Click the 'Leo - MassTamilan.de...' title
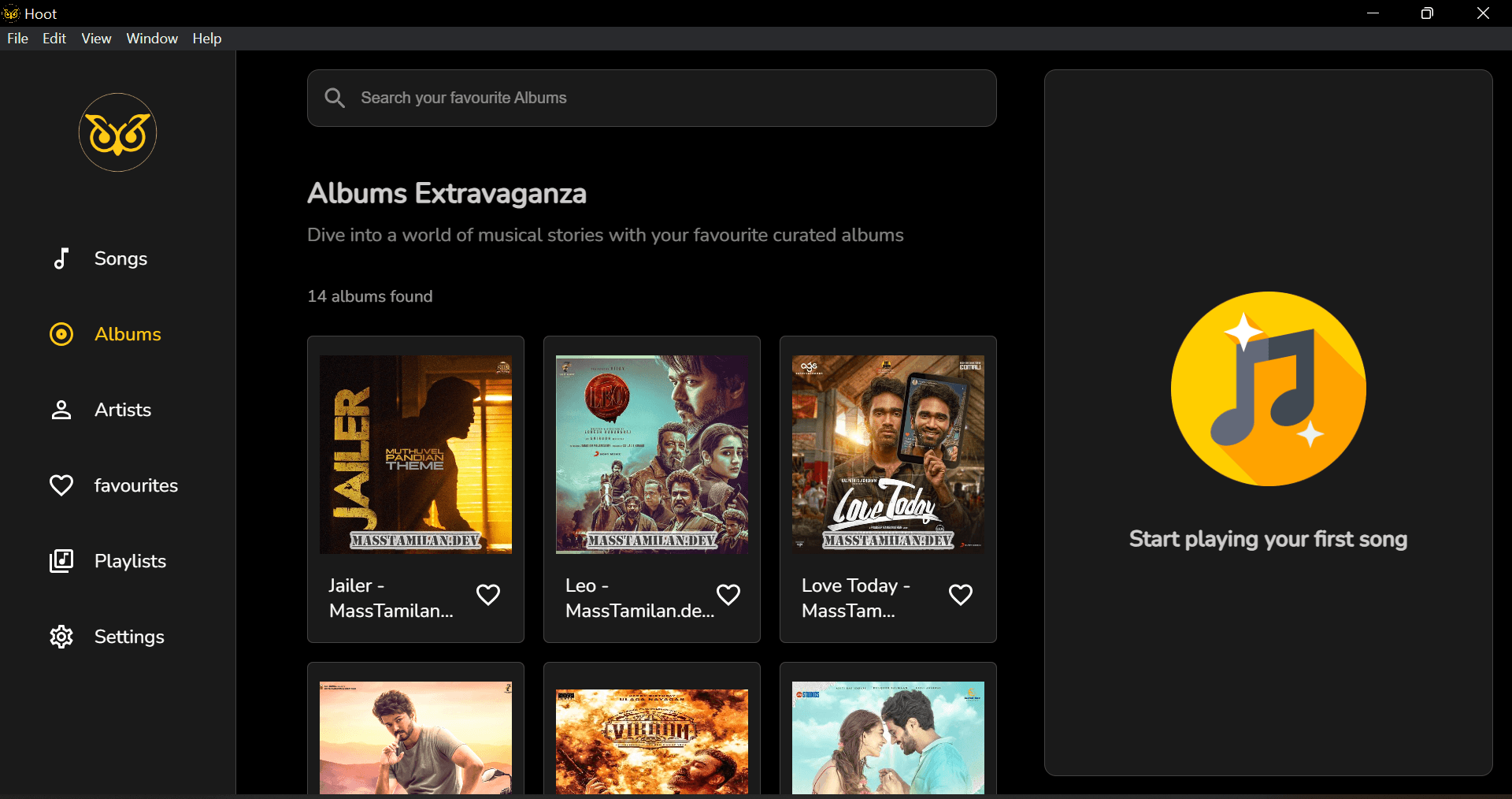Image resolution: width=1512 pixels, height=799 pixels. pos(639,598)
